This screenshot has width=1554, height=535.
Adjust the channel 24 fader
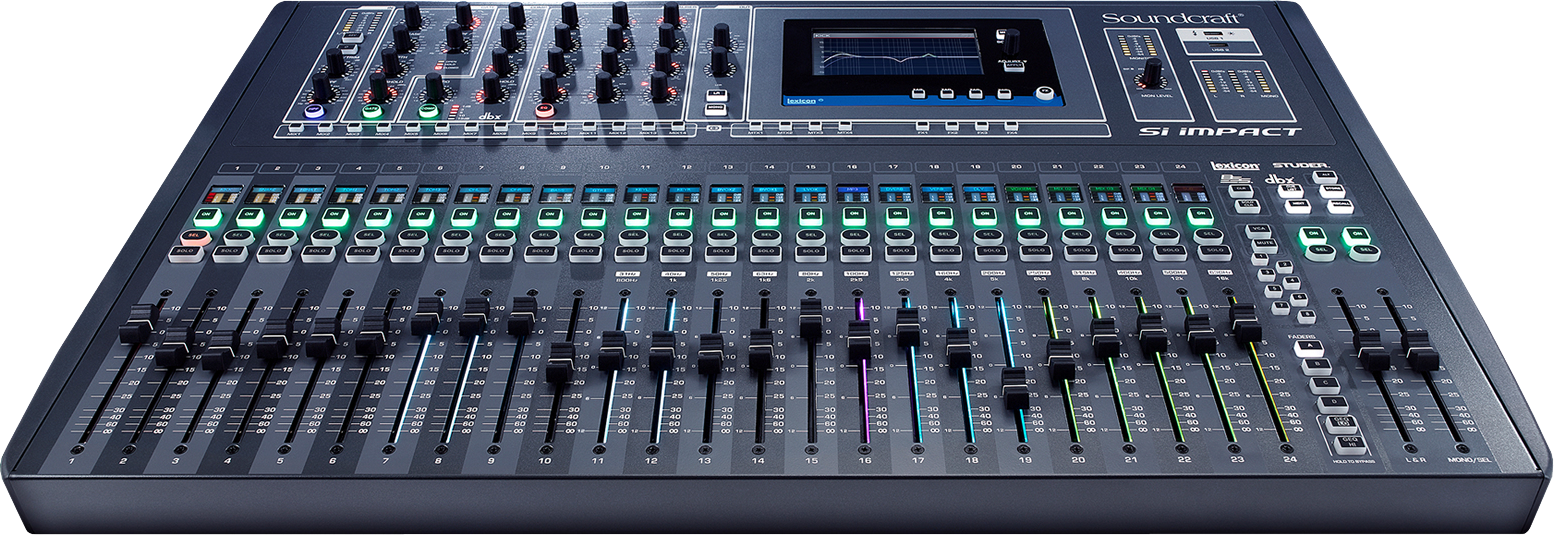coord(1245,326)
